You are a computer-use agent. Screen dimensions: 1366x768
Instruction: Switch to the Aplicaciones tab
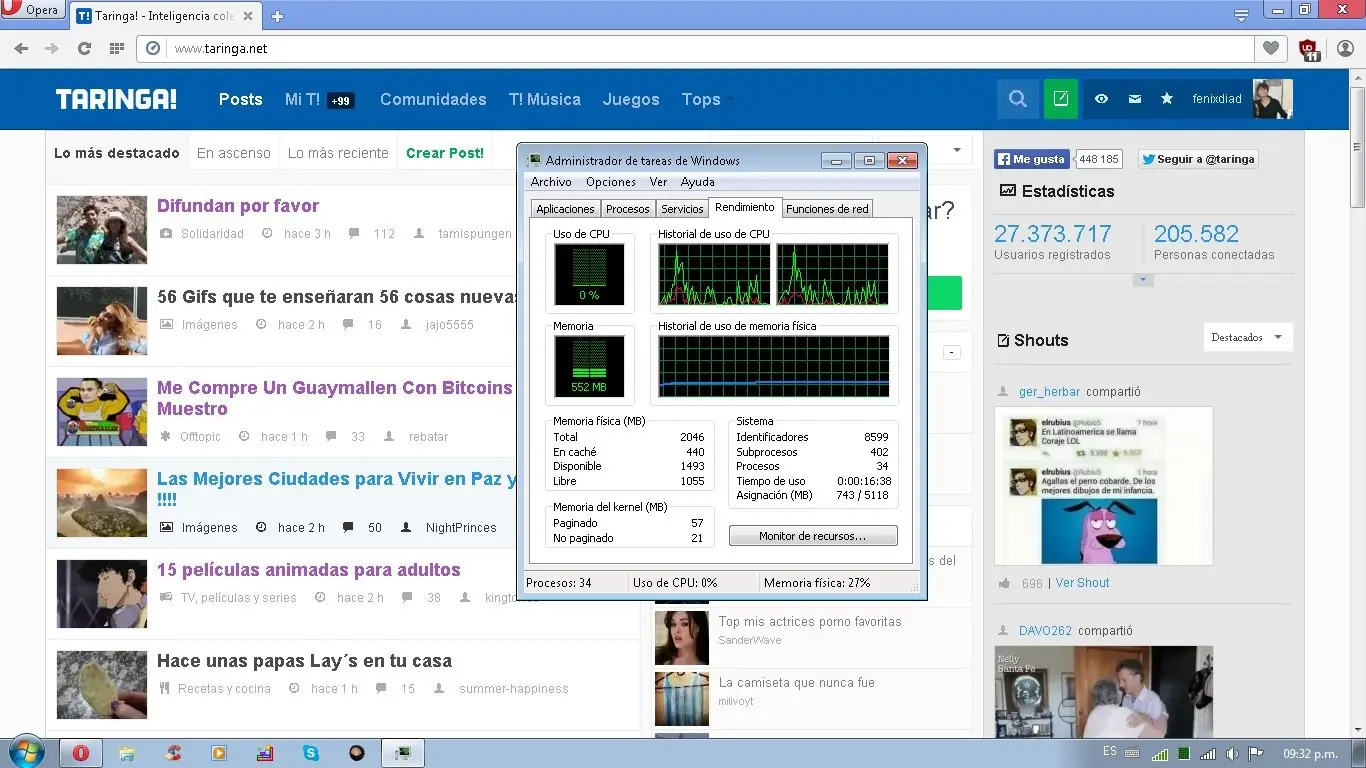(x=565, y=209)
